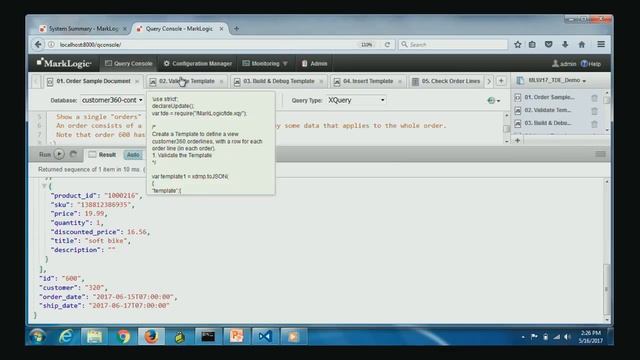Open the Windows Start button
Image resolution: width=640 pixels, height=360 pixels.
click(38, 337)
